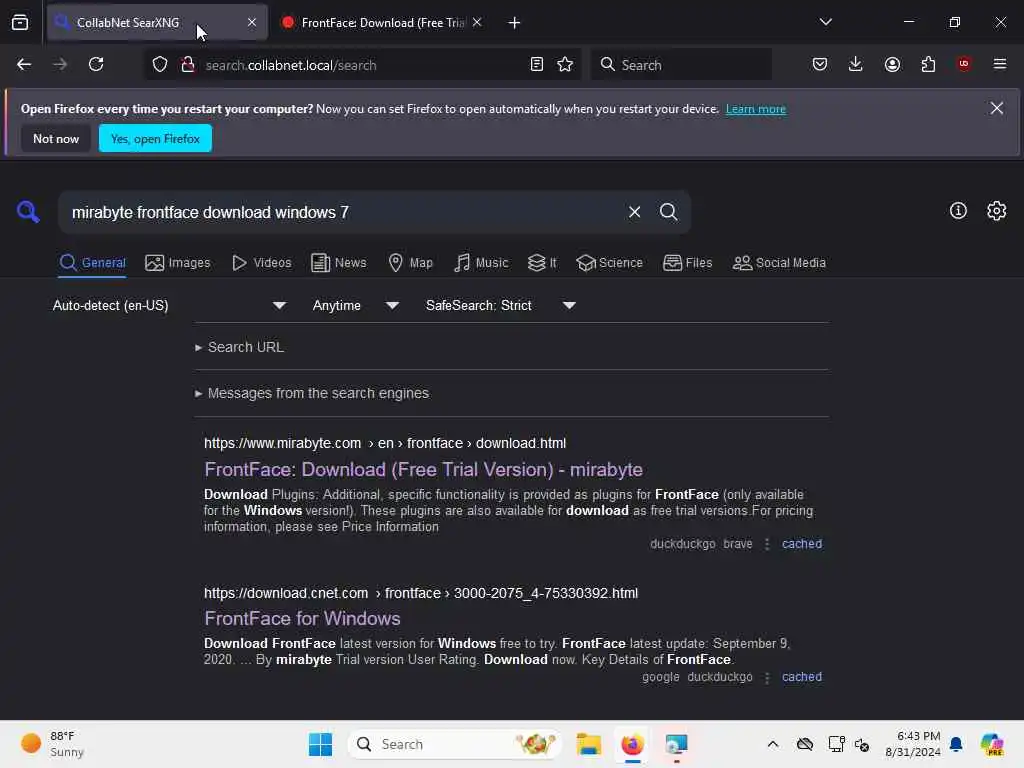Close the CollabNet SearXNG tab
The image size is (1024, 768).
tap(251, 22)
